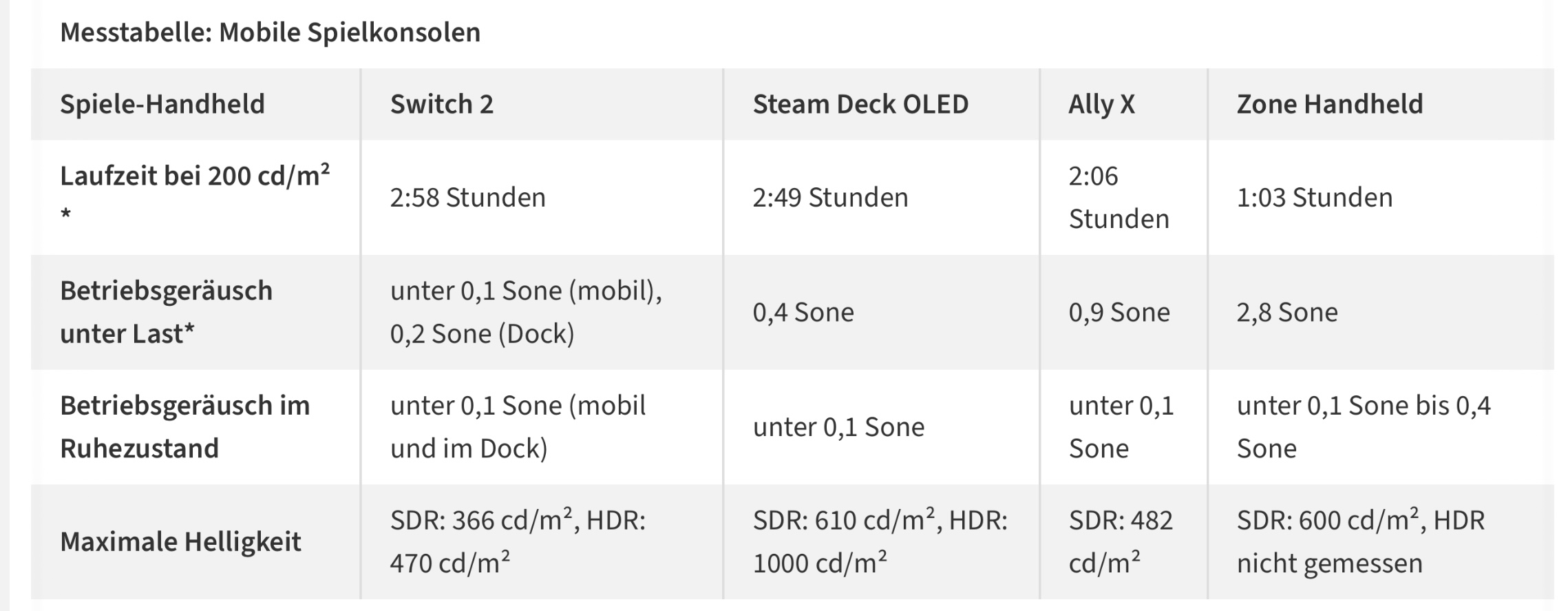This screenshot has width=1568, height=611.
Task: Click the 'Laufzeit bei 200 cd/m²' row label
Action: (195, 197)
